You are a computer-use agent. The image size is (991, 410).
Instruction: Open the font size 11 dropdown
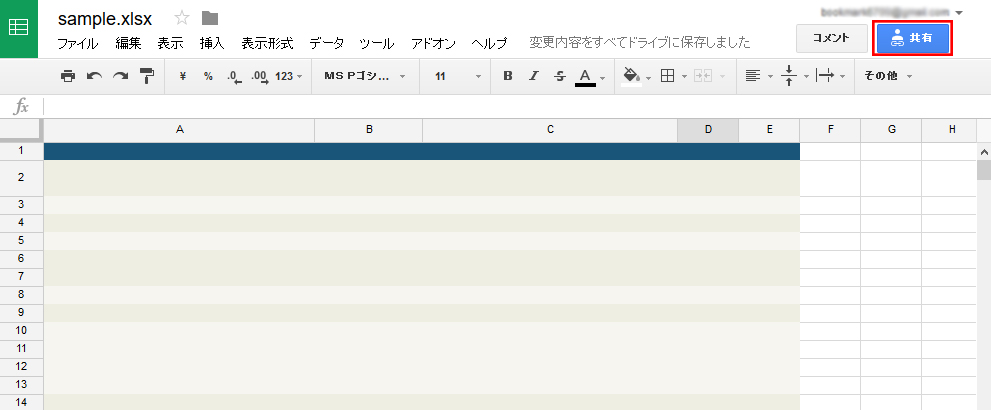click(458, 76)
